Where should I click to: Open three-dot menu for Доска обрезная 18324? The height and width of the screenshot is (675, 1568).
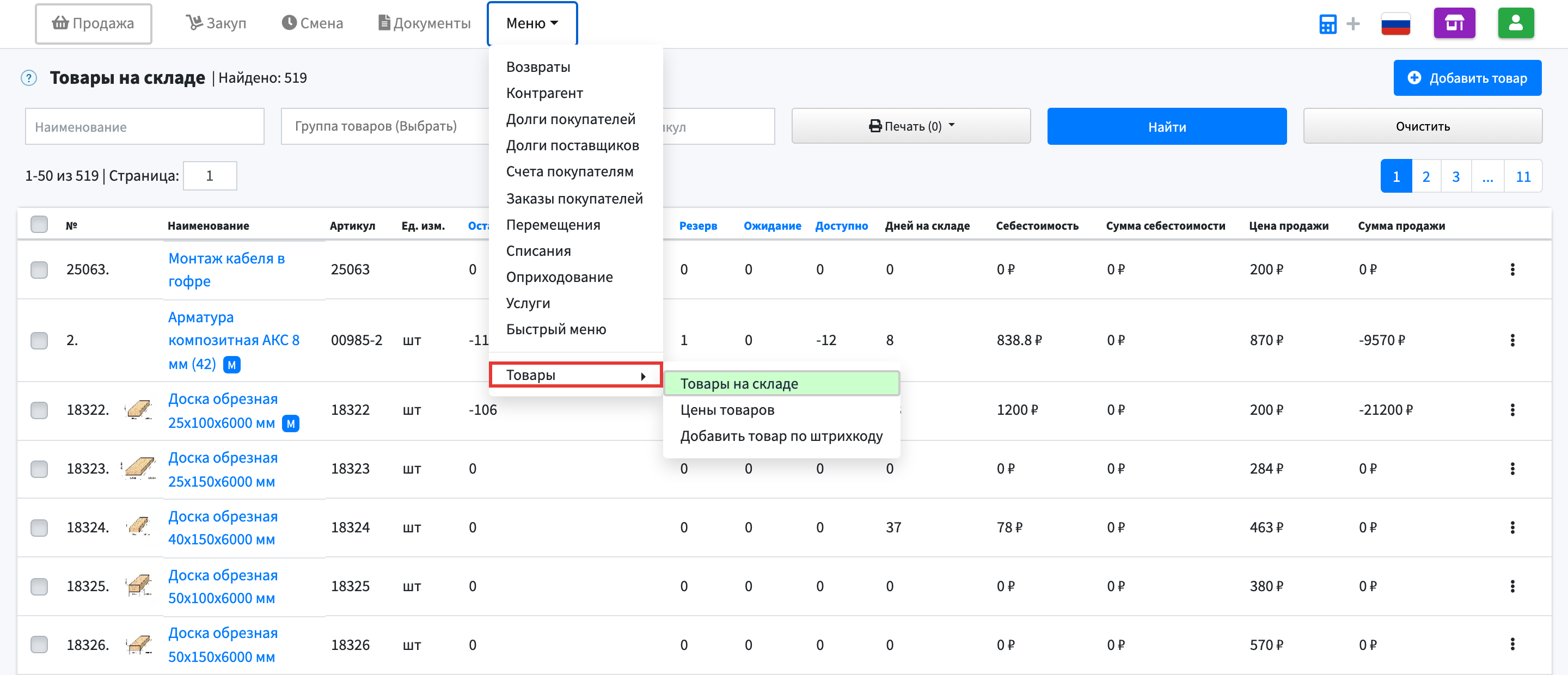[x=1512, y=527]
